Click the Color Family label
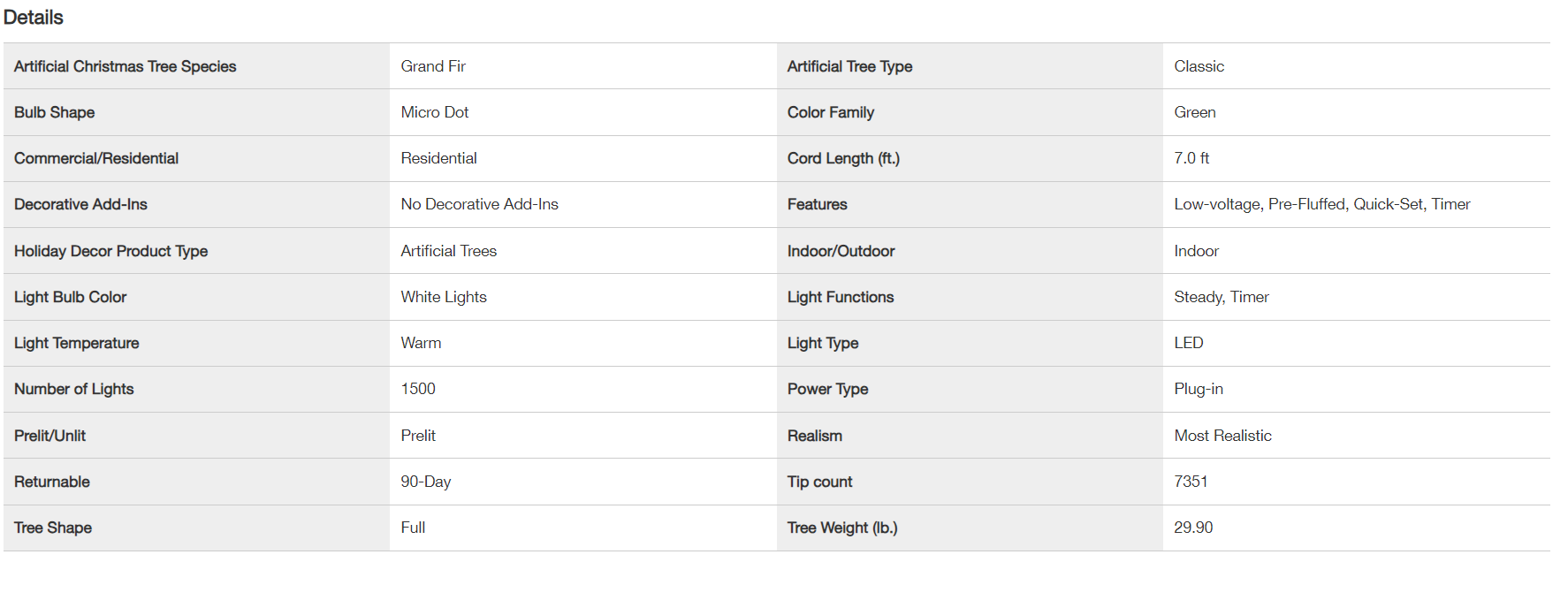Image resolution: width=1568 pixels, height=600 pixels. 830,112
